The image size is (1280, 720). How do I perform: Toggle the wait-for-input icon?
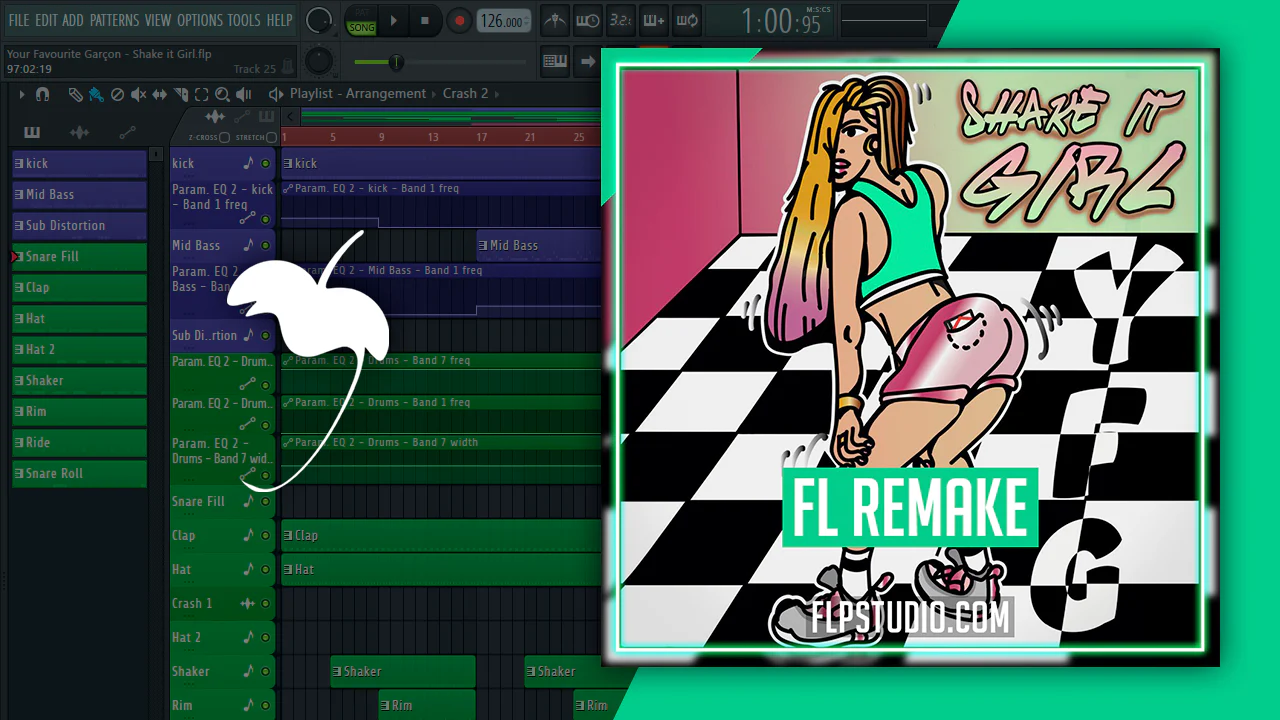coord(588,20)
